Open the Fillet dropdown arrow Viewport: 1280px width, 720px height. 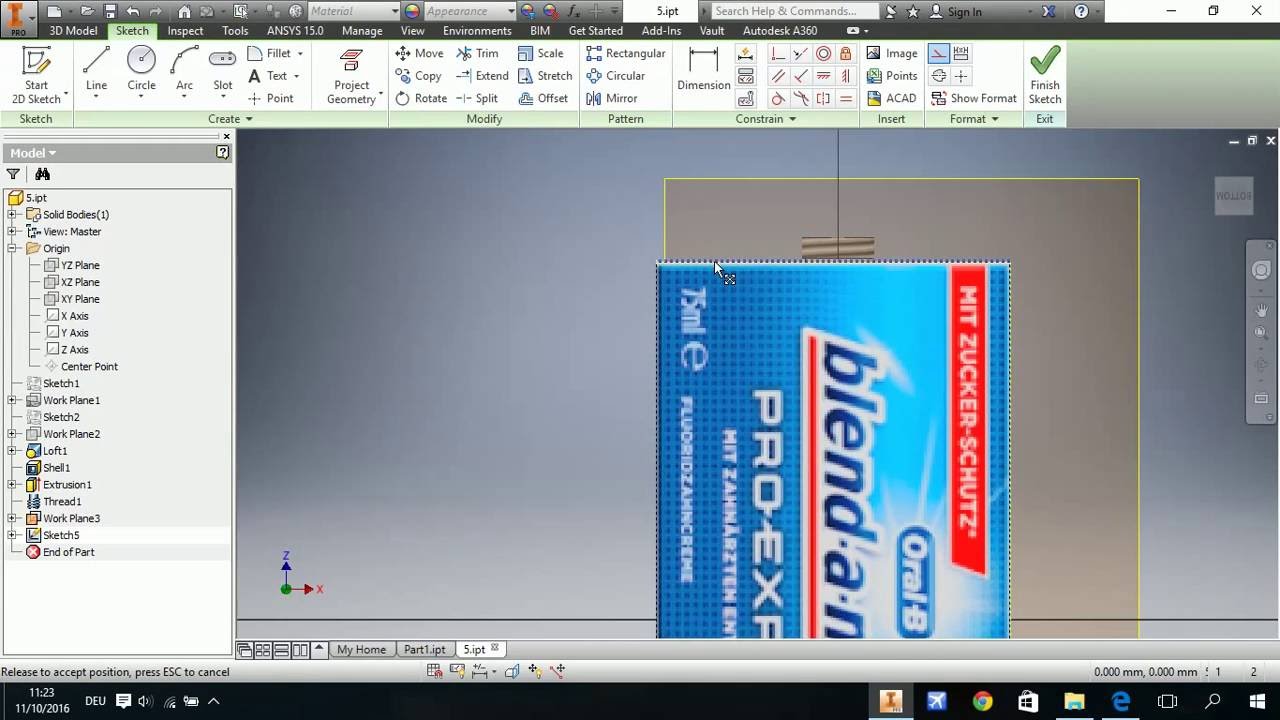point(299,54)
